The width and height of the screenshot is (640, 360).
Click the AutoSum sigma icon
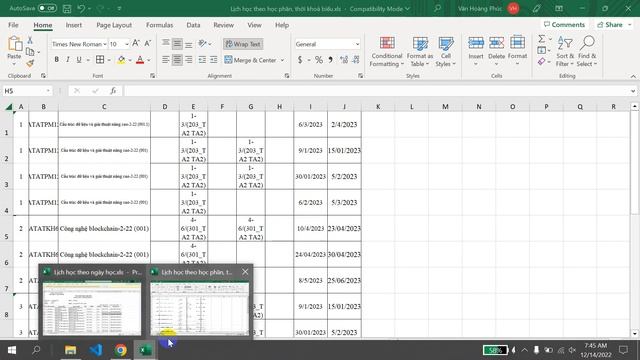tap(541, 39)
